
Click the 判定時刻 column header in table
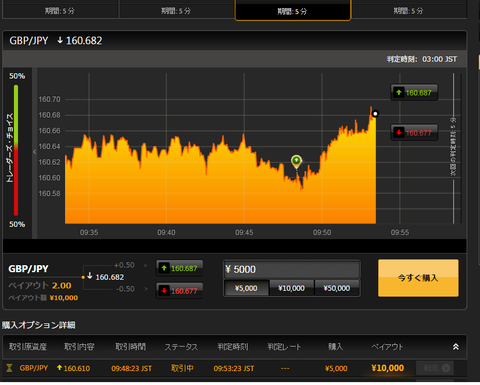click(233, 347)
